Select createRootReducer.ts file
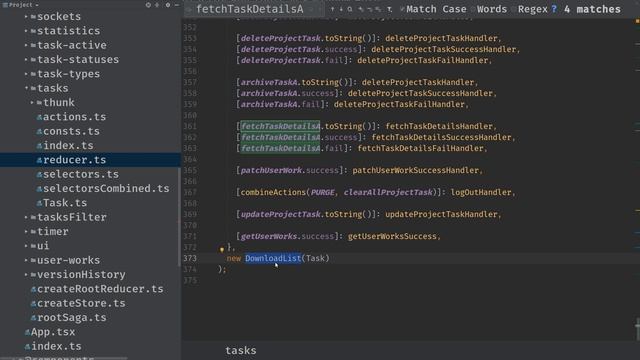The image size is (640, 360). (x=100, y=289)
